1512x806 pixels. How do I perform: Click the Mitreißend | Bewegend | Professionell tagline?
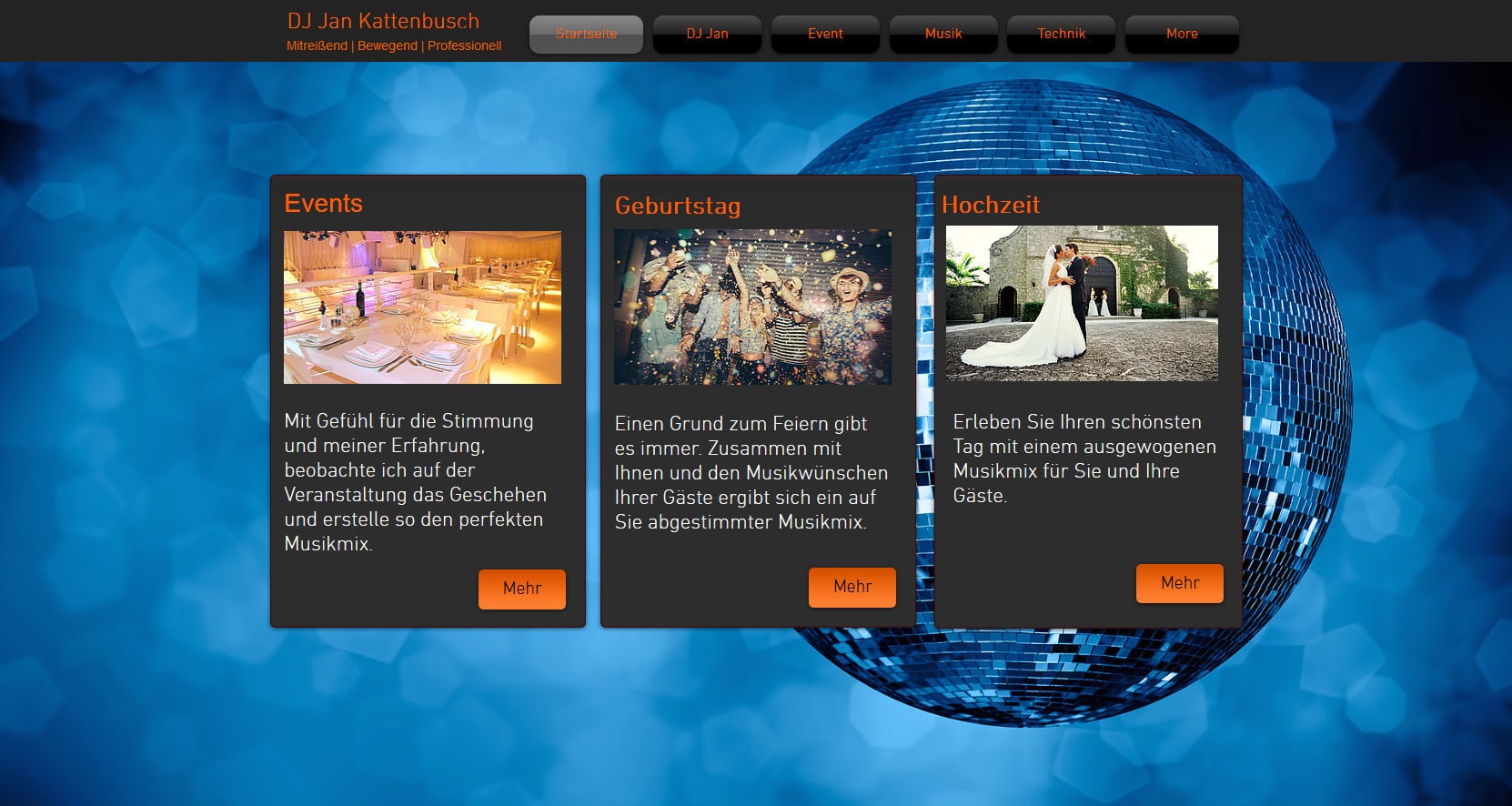coord(394,45)
